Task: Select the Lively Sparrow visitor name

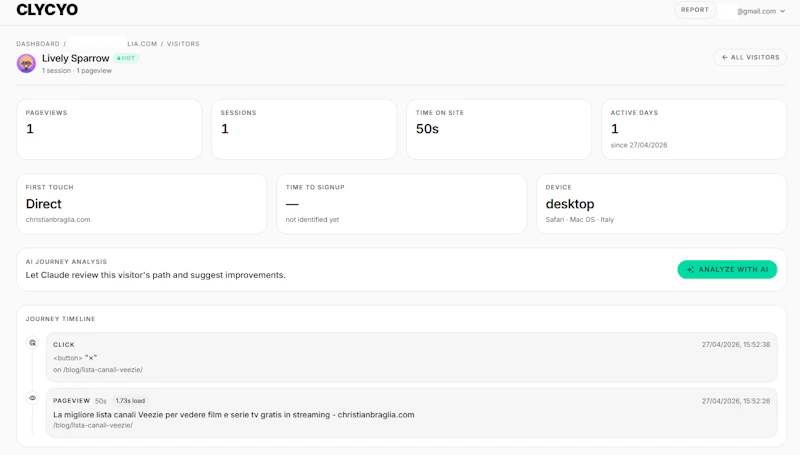Action: (76, 58)
